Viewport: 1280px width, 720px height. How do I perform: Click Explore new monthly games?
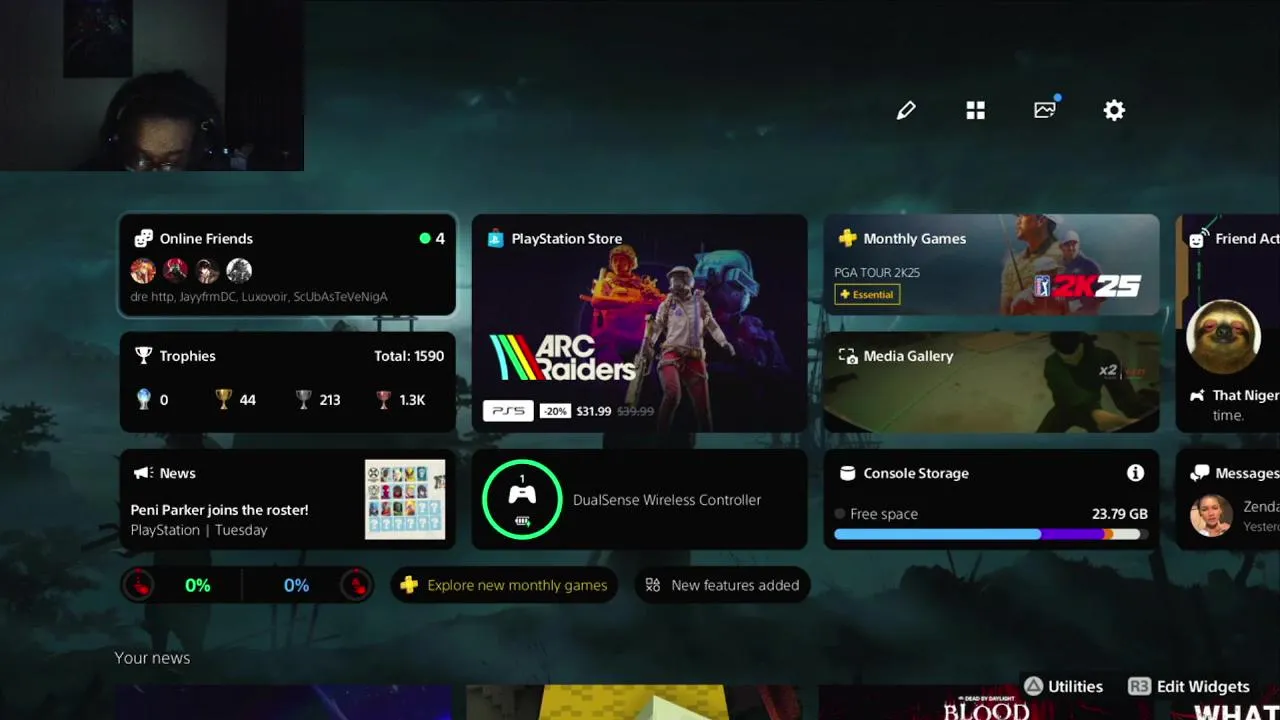(504, 585)
